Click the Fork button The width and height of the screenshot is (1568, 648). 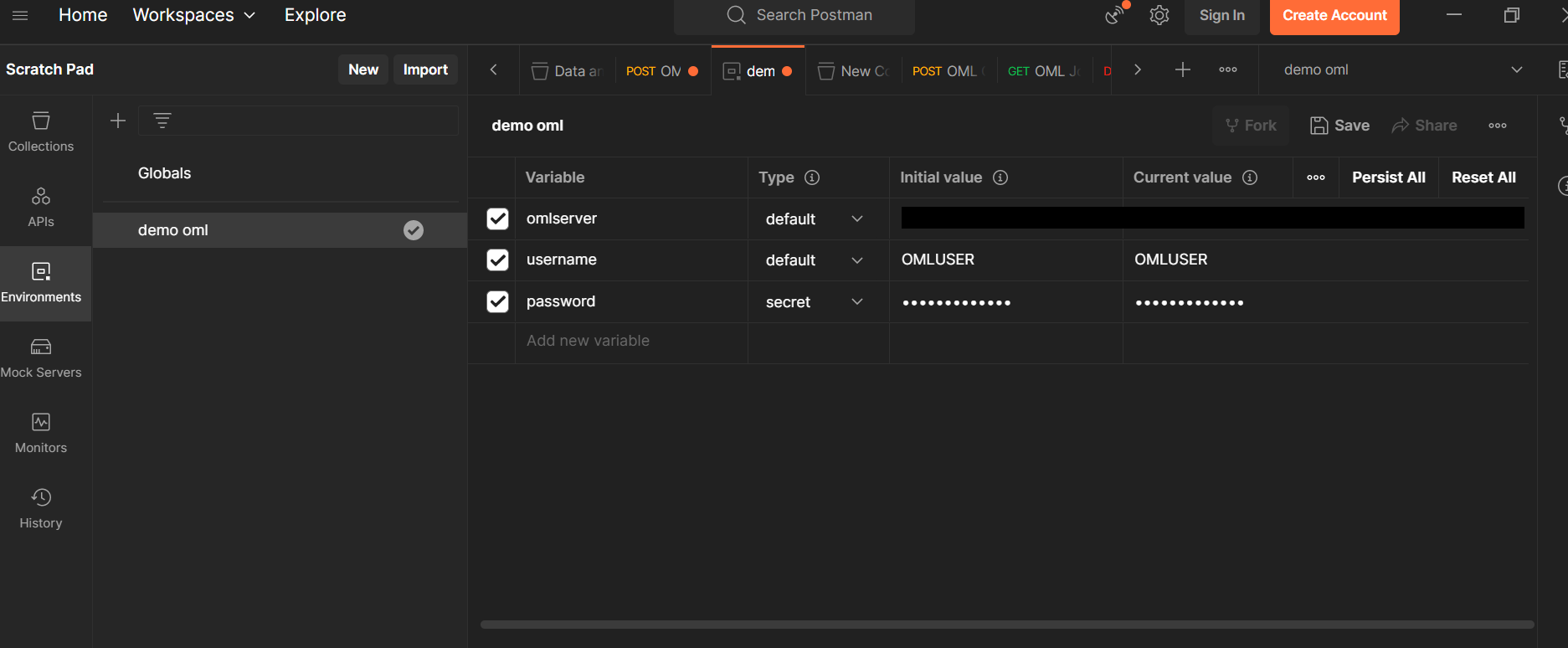1251,126
